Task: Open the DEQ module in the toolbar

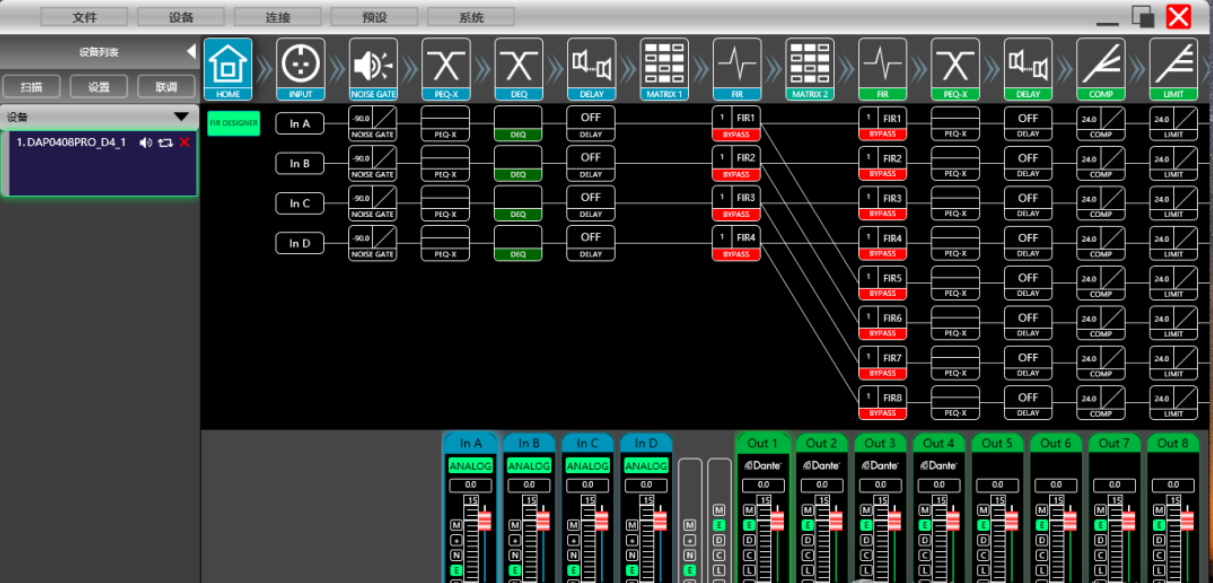Action: [519, 66]
